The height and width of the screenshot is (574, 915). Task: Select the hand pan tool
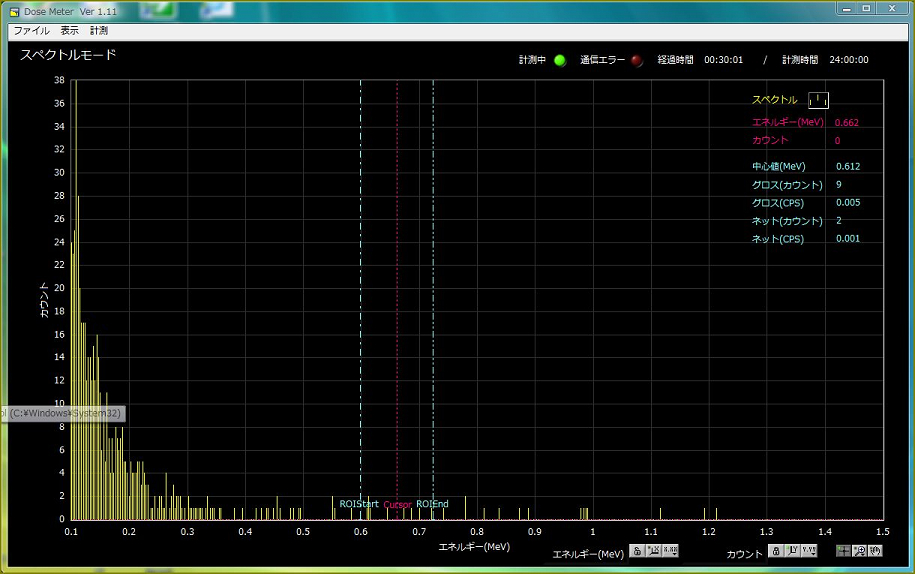(x=875, y=551)
